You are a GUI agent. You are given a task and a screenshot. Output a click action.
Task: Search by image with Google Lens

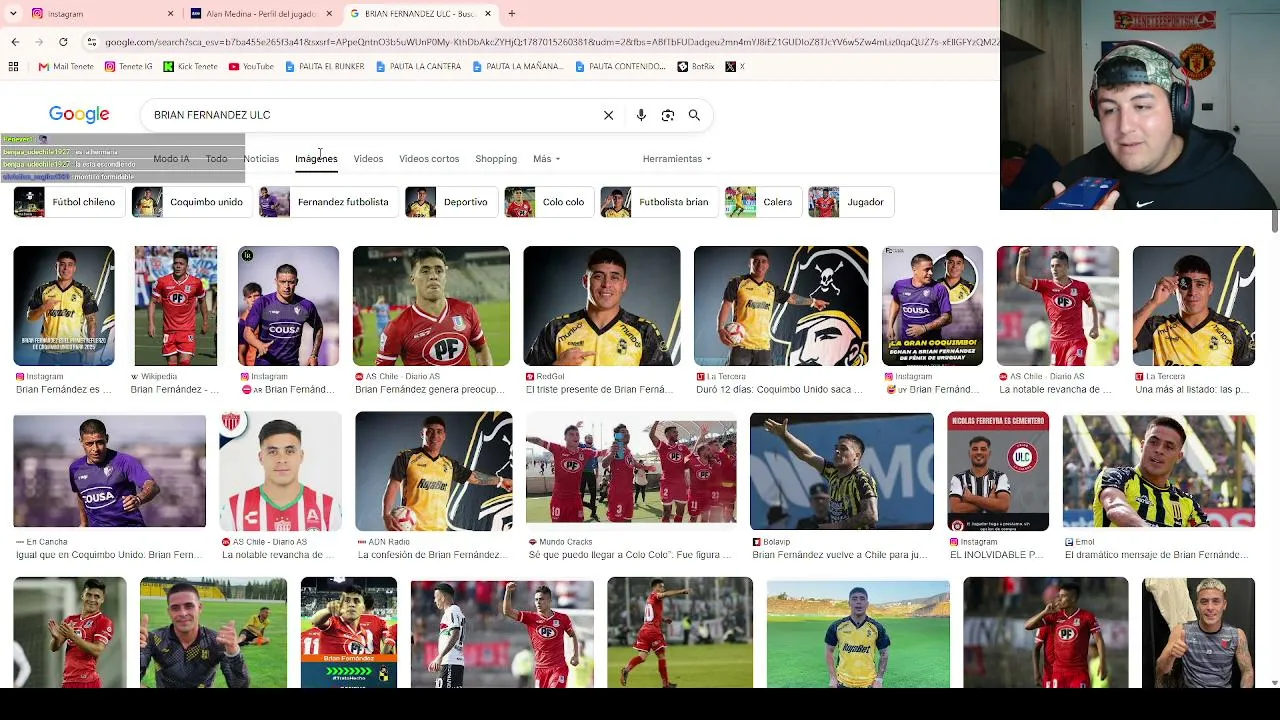click(668, 115)
